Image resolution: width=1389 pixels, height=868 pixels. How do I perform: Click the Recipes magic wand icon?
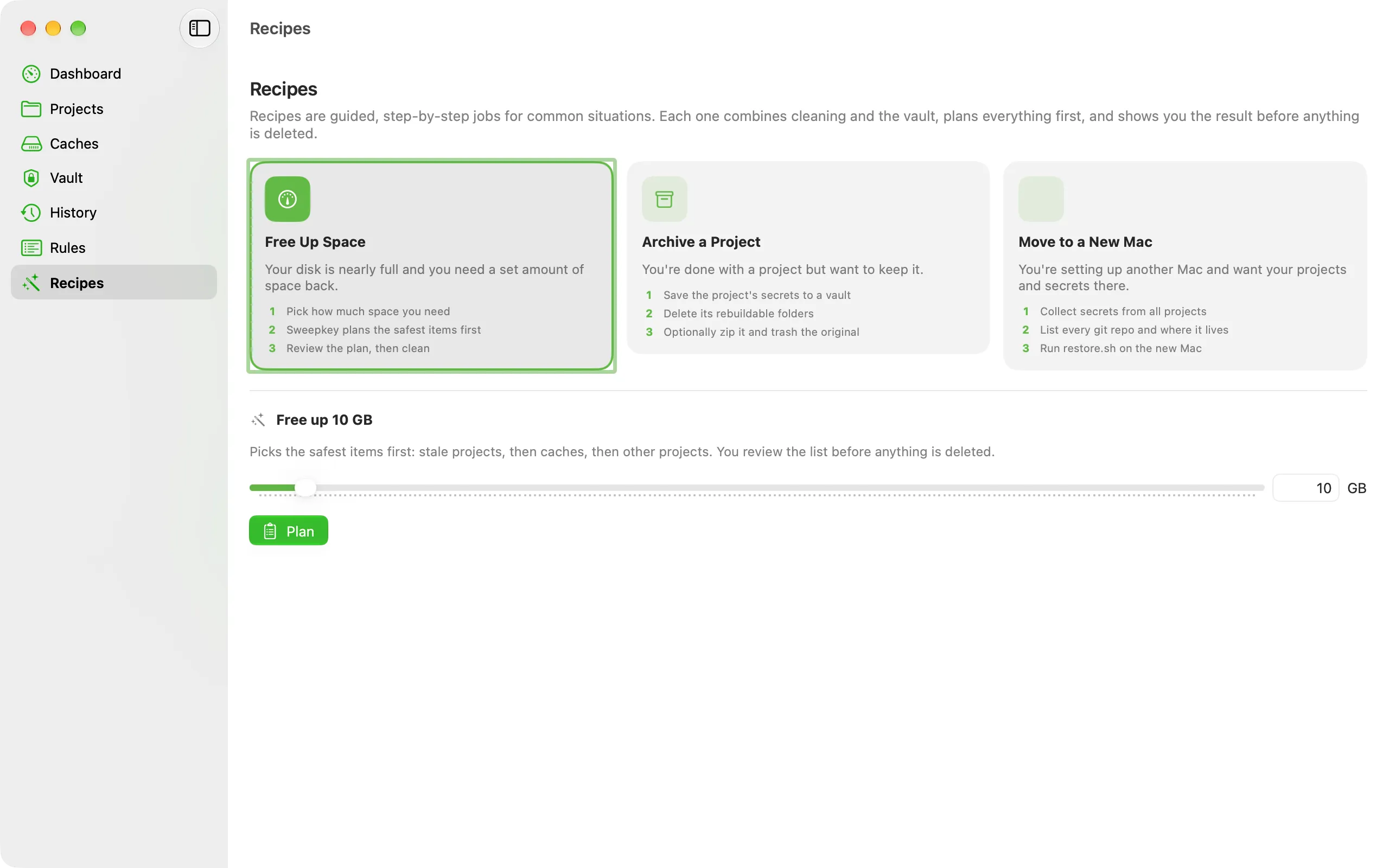pos(31,283)
